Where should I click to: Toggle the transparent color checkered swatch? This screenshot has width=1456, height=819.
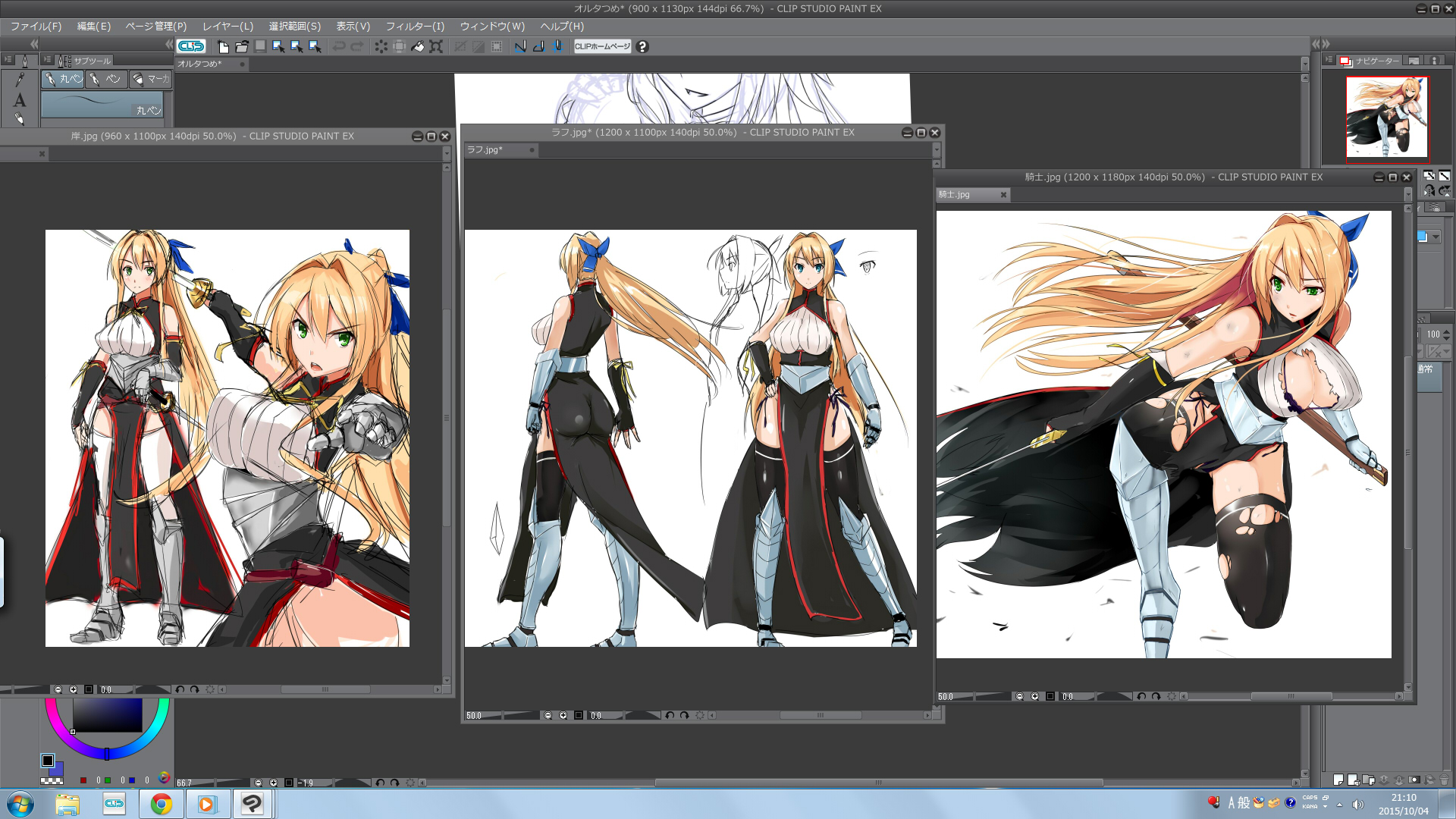[x=52, y=780]
